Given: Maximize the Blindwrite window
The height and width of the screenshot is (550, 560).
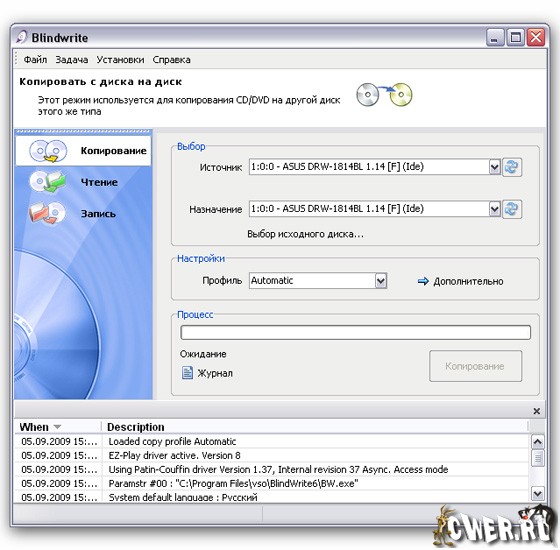Looking at the screenshot, I should 515,37.
